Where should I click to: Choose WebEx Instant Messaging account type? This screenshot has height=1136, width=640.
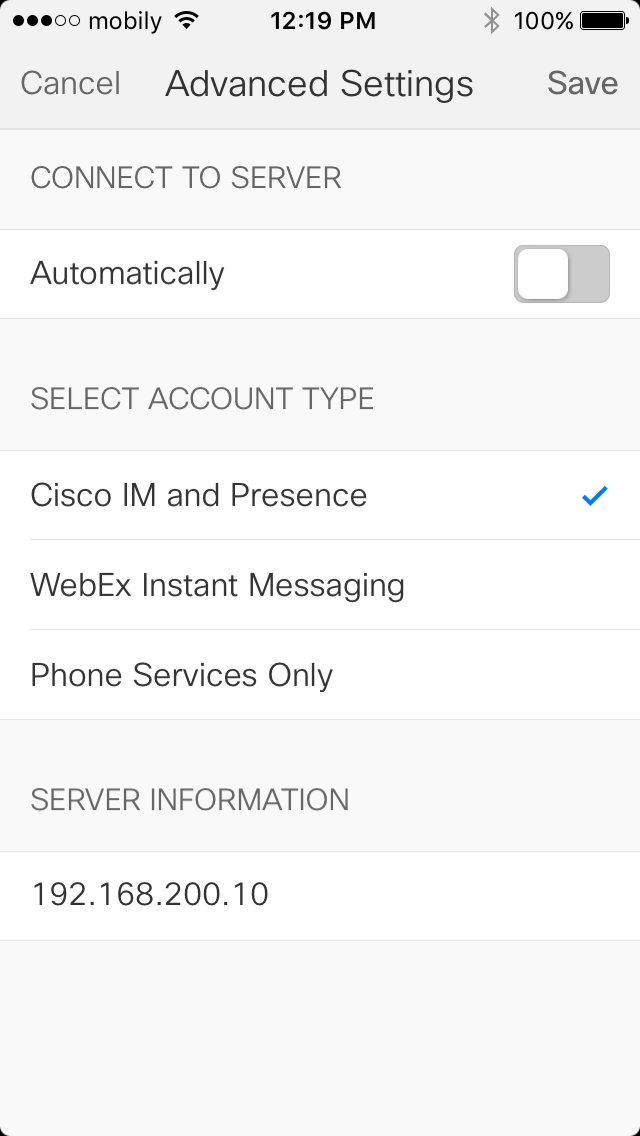[x=218, y=585]
